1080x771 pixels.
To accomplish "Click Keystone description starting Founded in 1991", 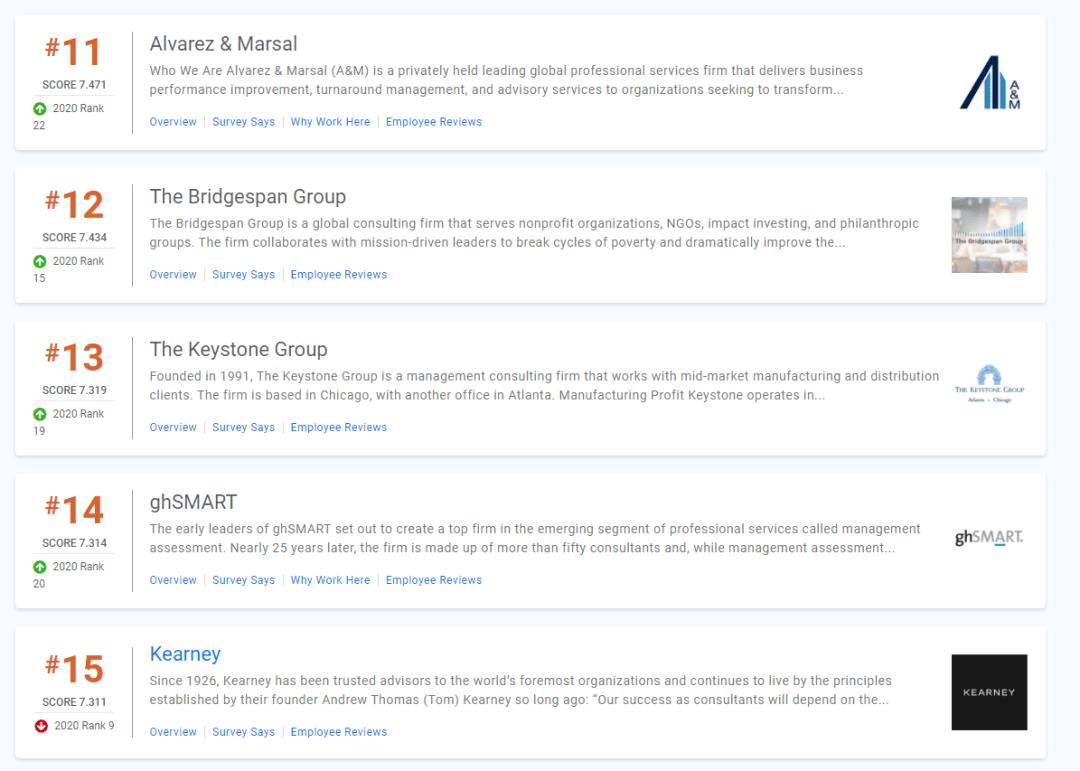I will (x=544, y=386).
